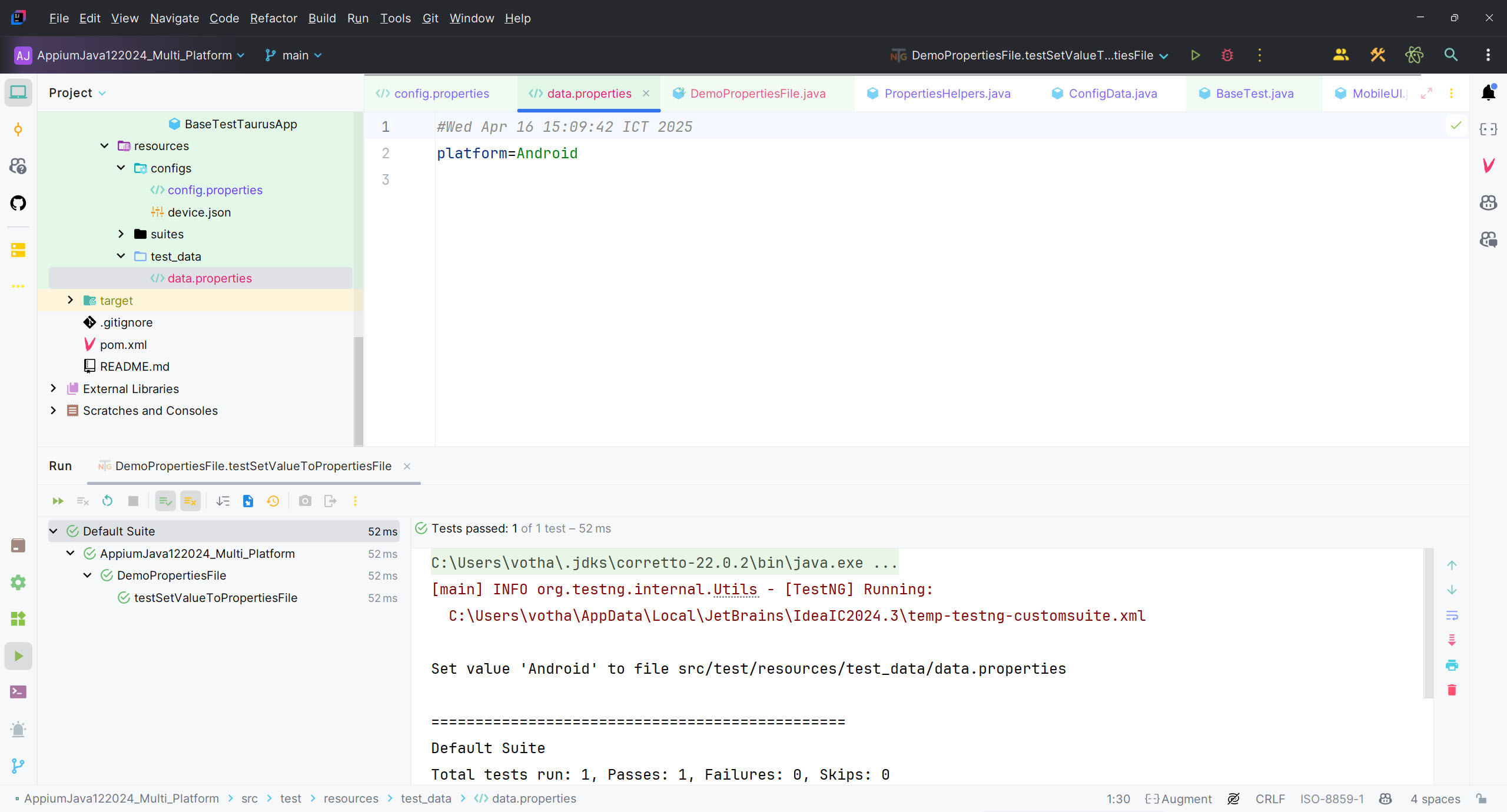
Task: Open the Maven tool window icon
Action: [x=1488, y=166]
